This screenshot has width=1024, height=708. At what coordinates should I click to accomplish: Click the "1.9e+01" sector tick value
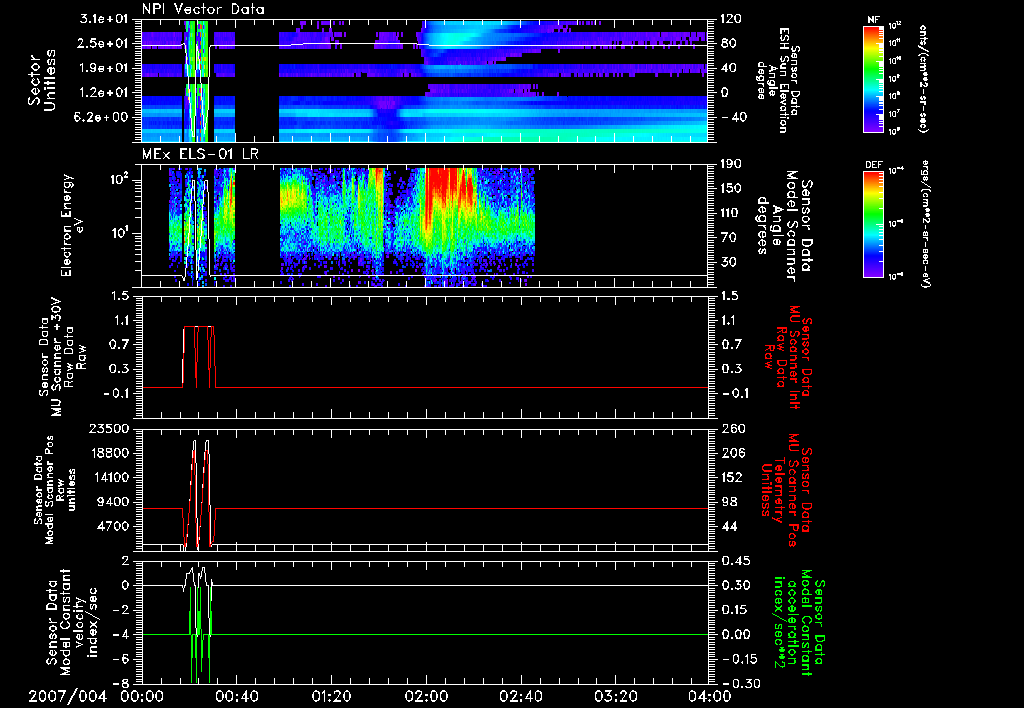pos(106,68)
